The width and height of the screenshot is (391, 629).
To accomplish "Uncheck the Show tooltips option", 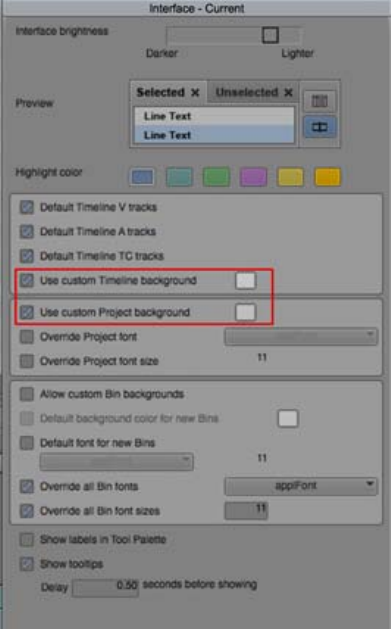I will pos(27,564).
